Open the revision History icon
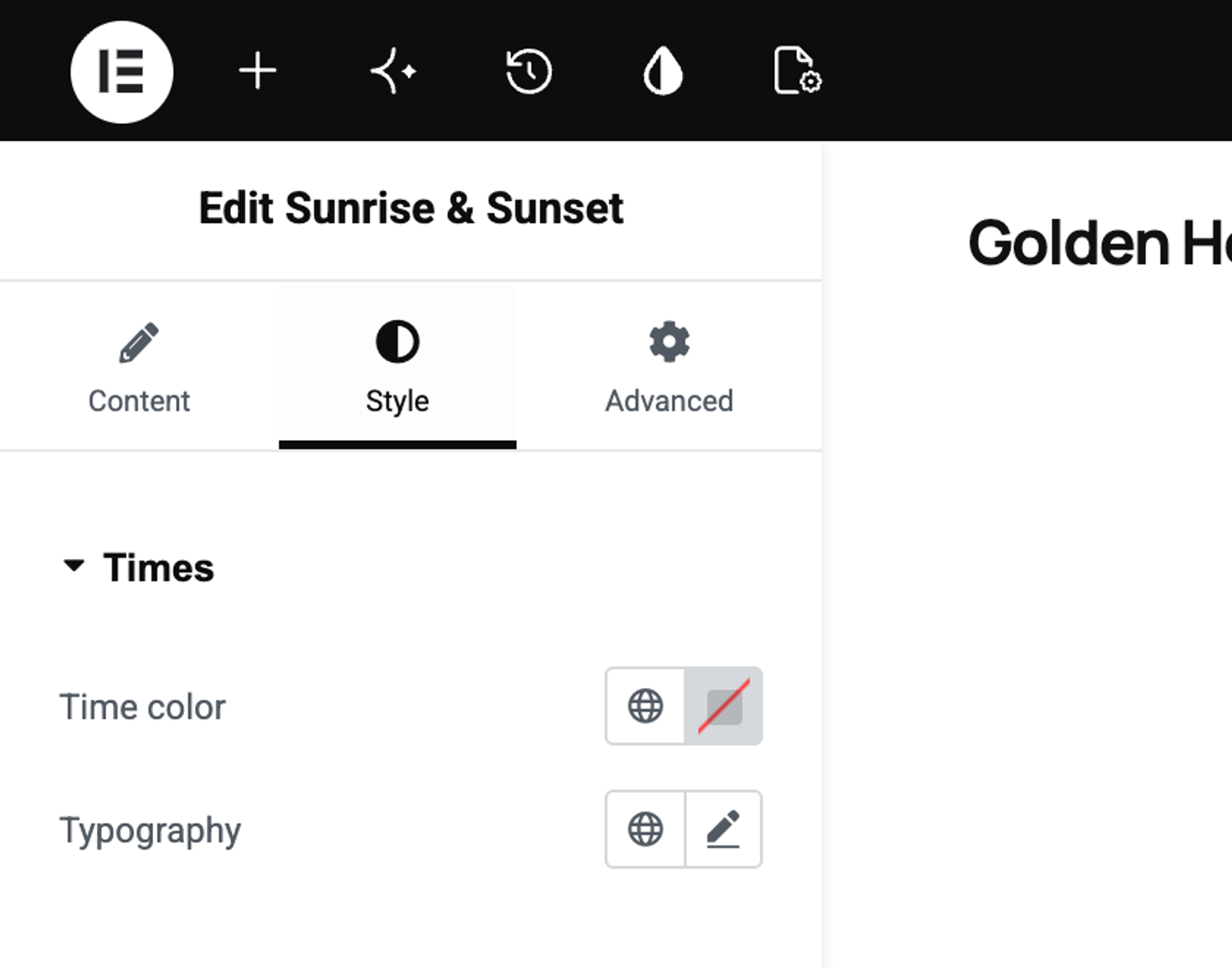This screenshot has width=1232, height=968. point(529,71)
